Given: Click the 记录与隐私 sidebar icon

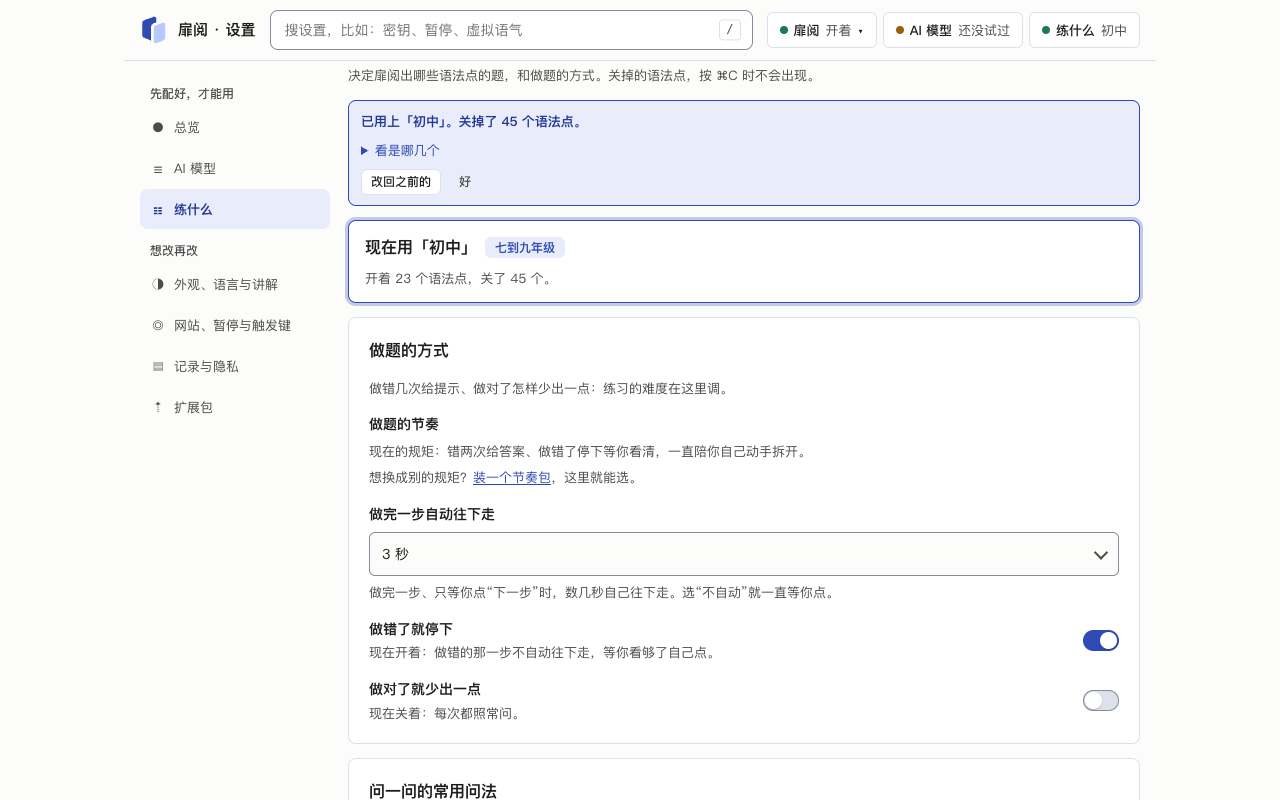Looking at the screenshot, I should tap(158, 366).
